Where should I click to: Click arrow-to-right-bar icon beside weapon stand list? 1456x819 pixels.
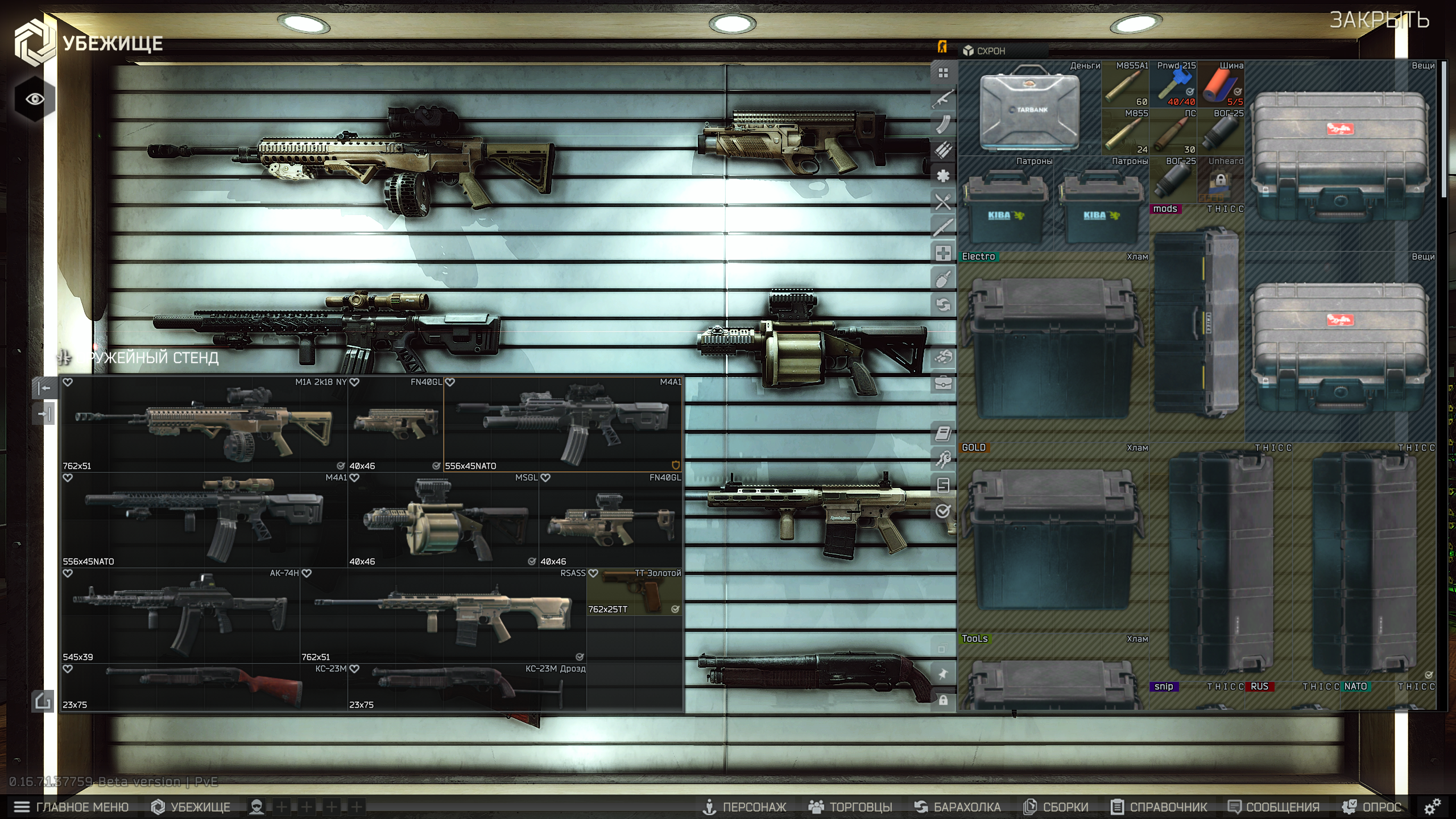(x=44, y=413)
